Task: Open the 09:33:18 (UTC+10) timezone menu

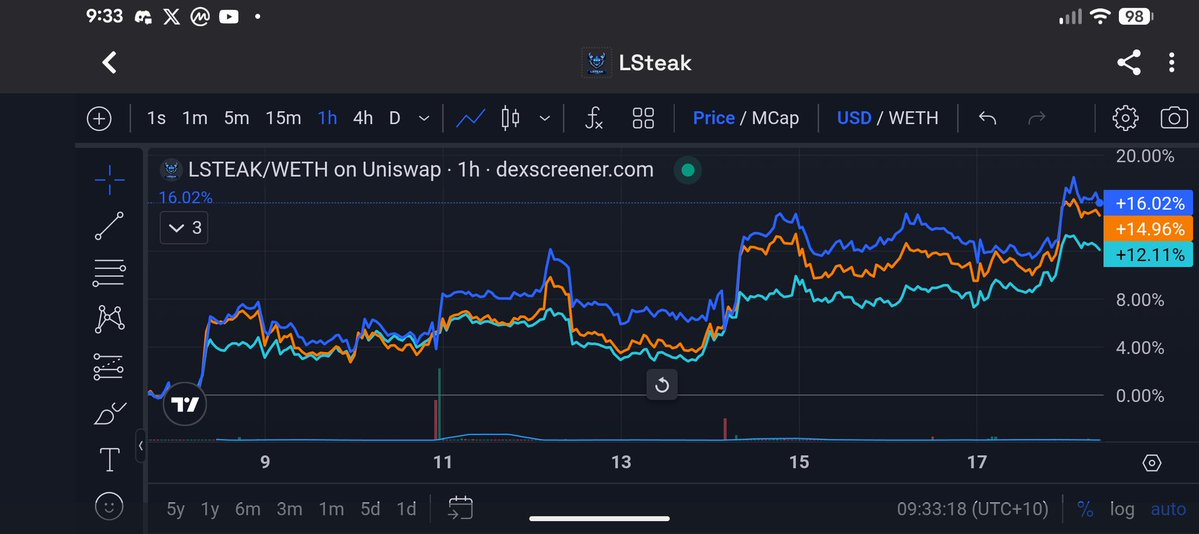Action: tap(975, 509)
